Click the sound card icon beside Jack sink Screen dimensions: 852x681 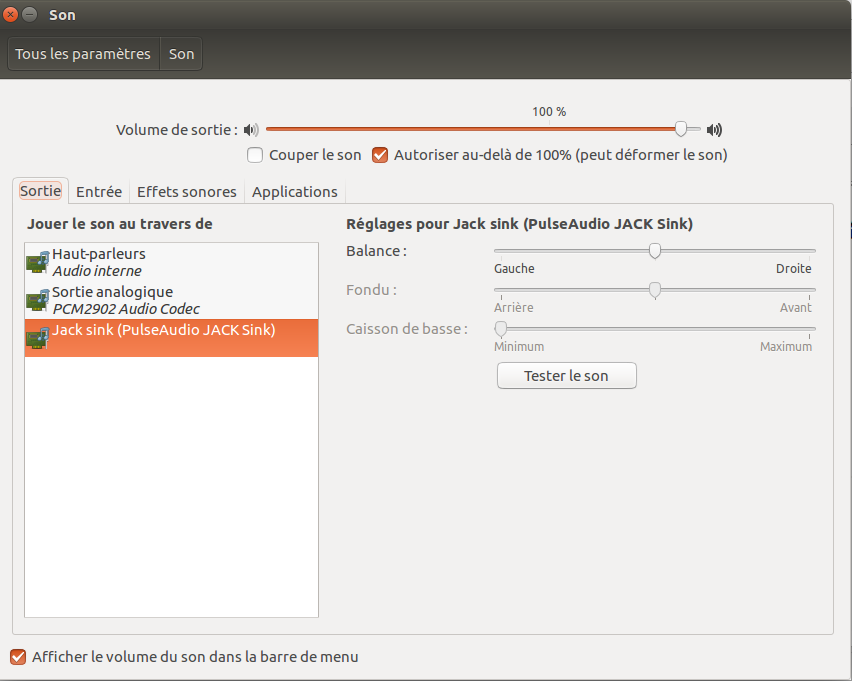pos(37,338)
